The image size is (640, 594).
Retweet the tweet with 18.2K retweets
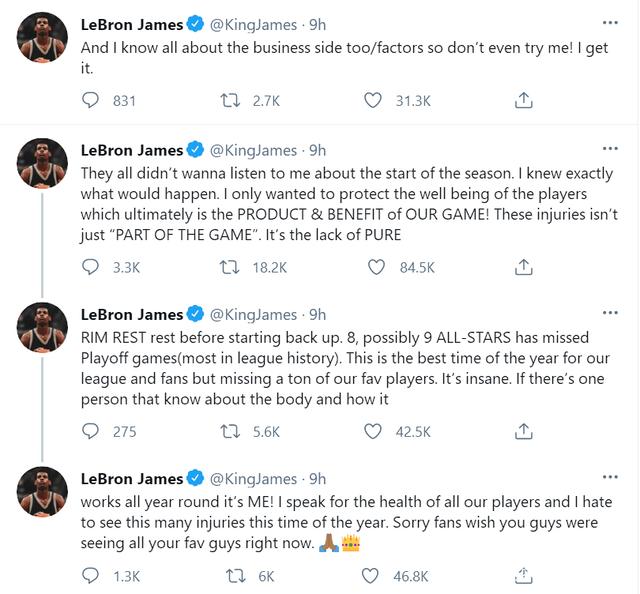[x=227, y=267]
